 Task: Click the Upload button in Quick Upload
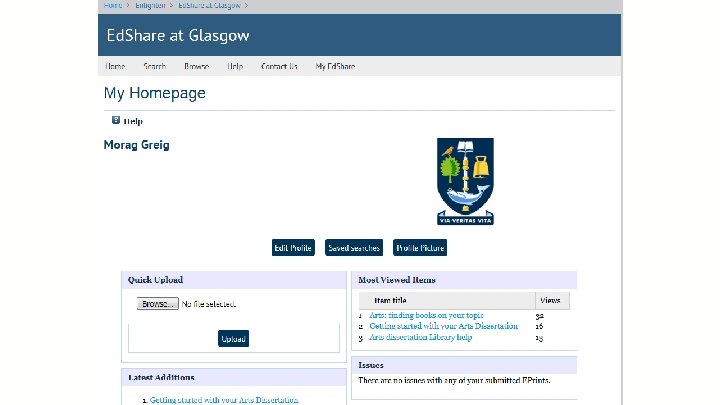point(233,339)
